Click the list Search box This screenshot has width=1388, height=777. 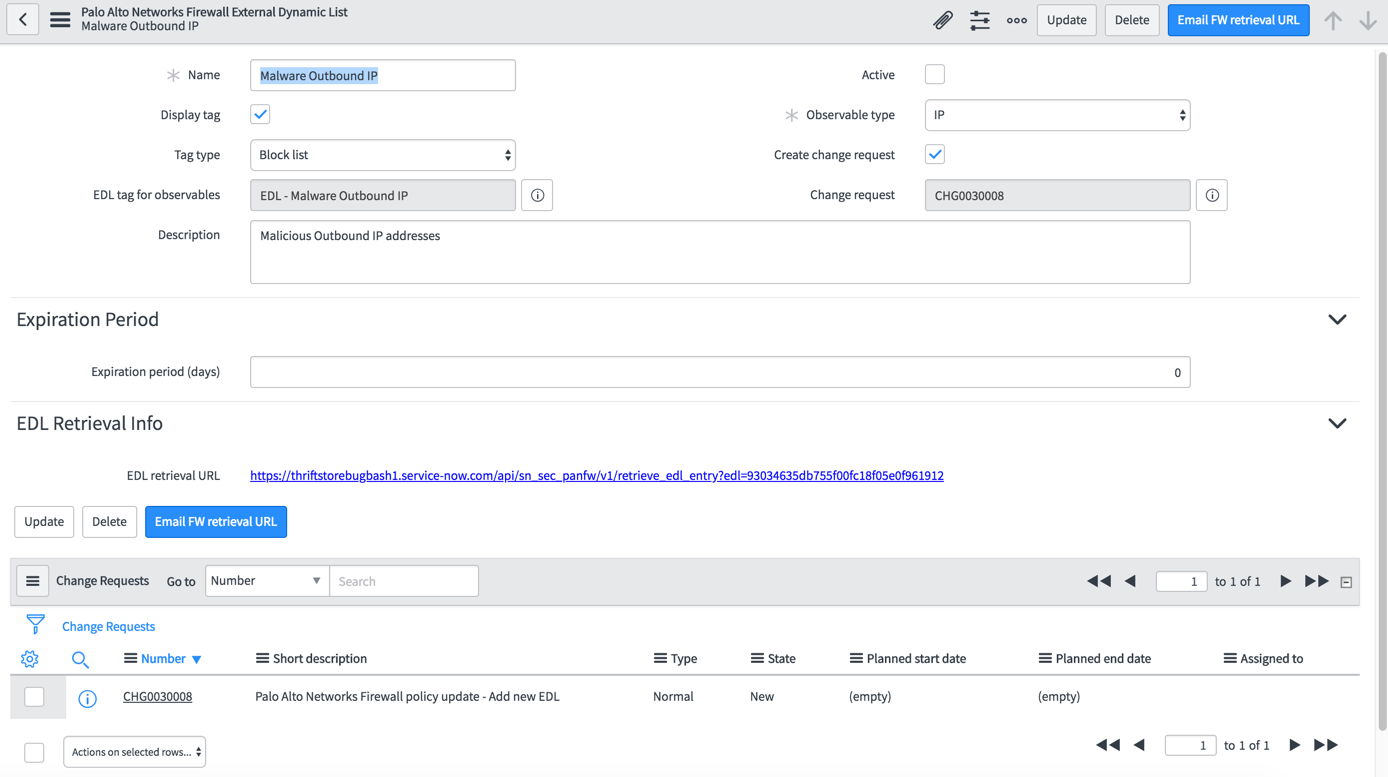[404, 581]
